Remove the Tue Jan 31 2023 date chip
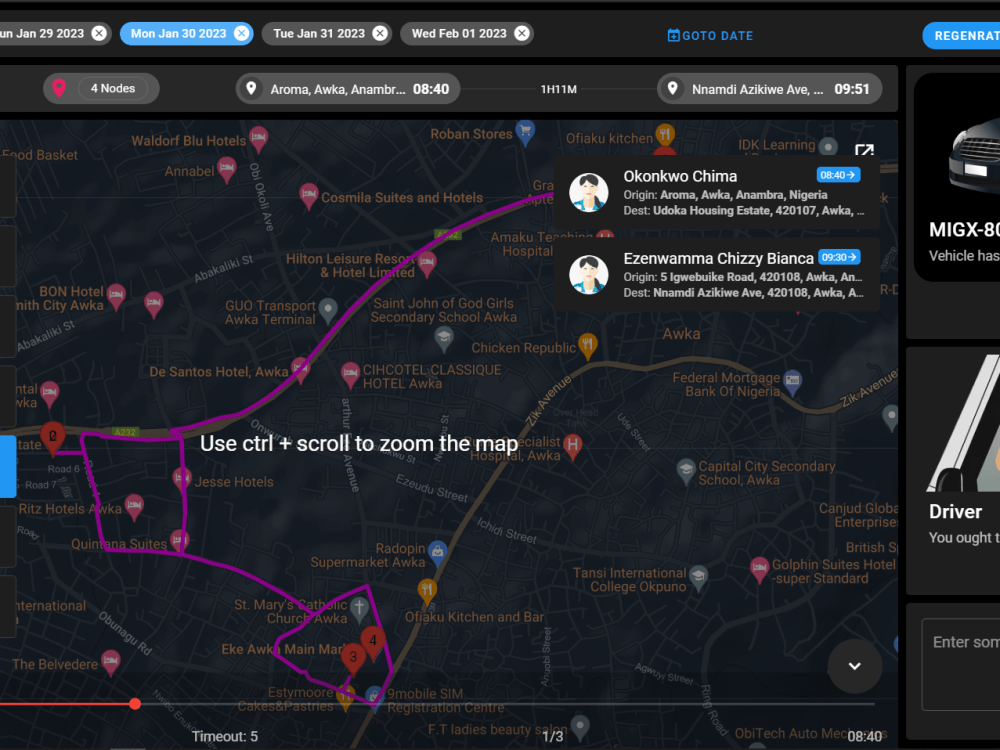1000x750 pixels. pos(380,33)
